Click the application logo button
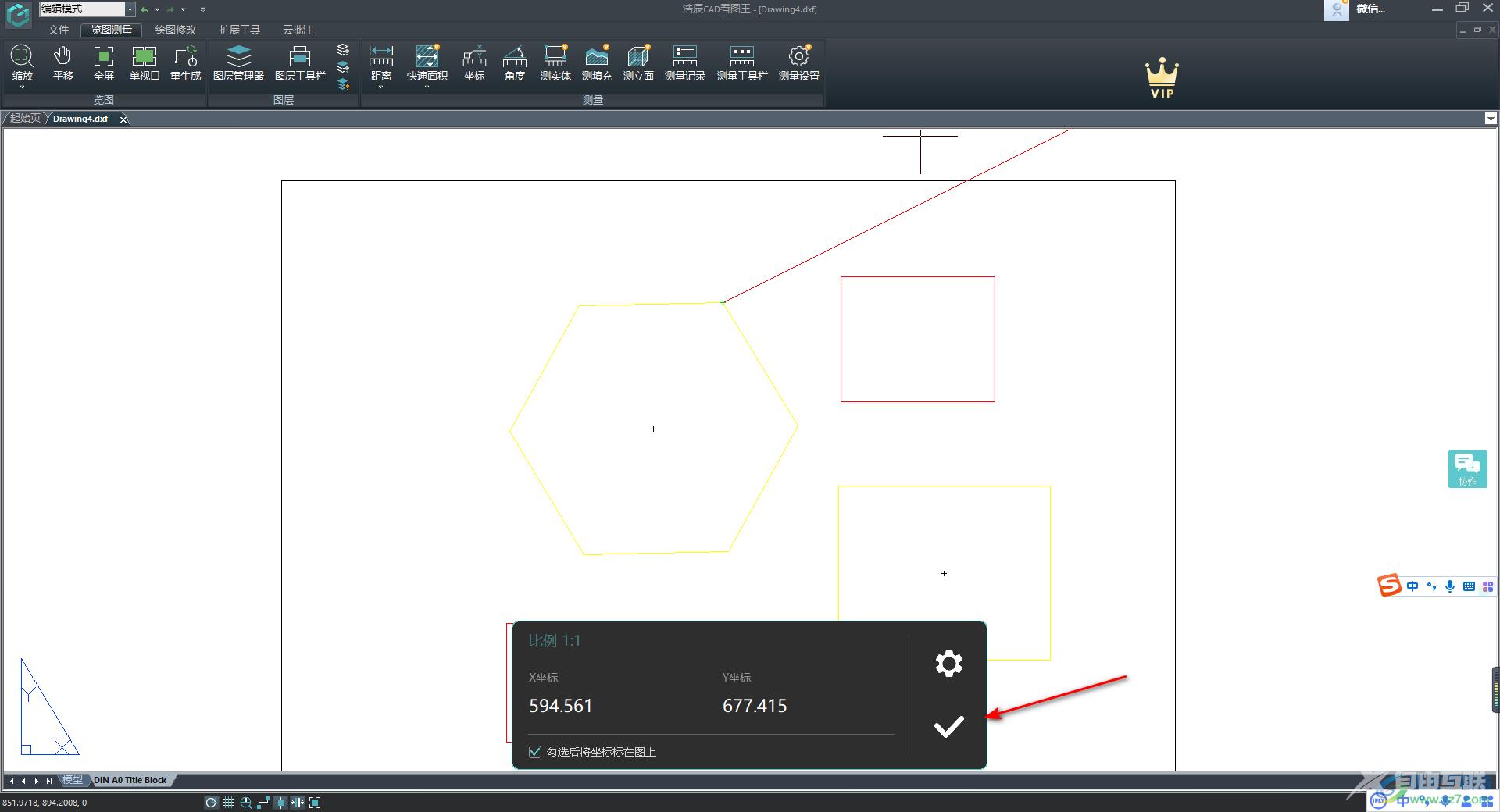 pos(18,14)
